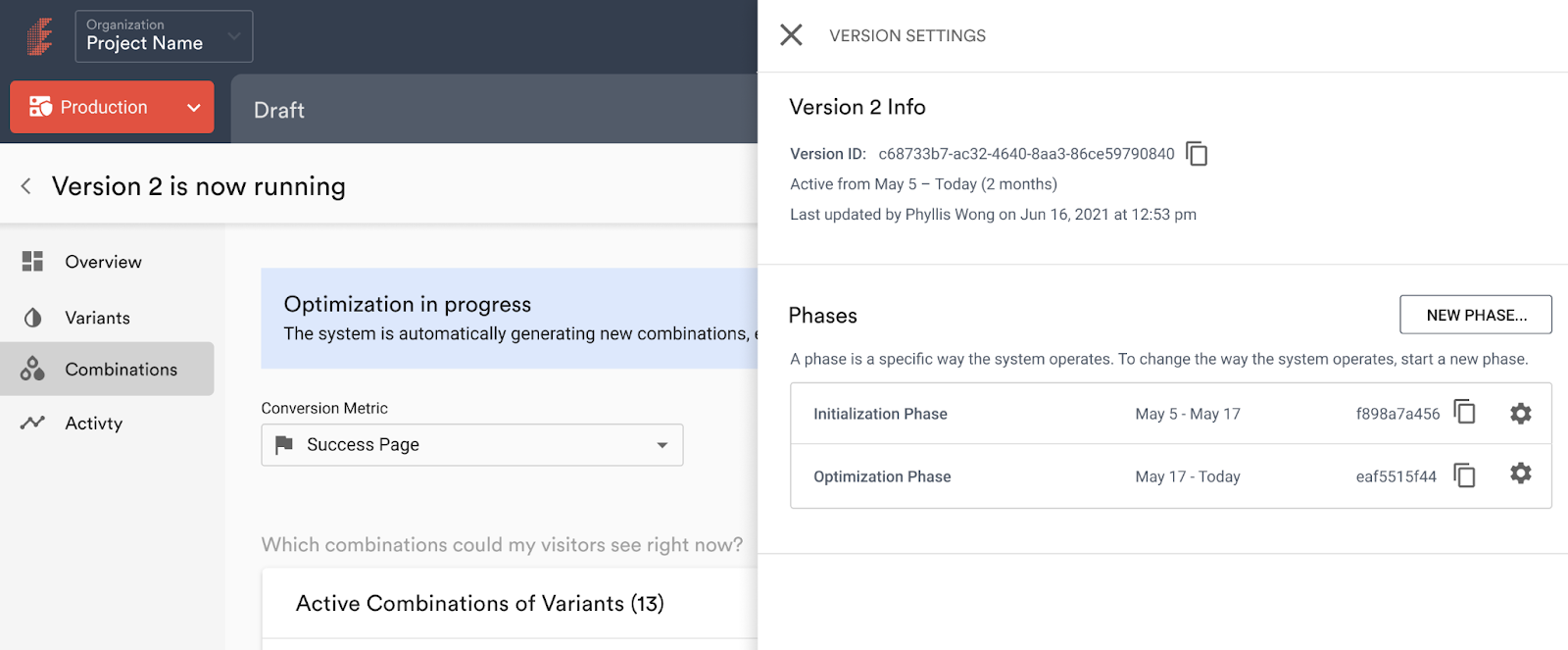The image size is (1568, 650).
Task: Expand the Production environment dropdown
Action: 112,107
